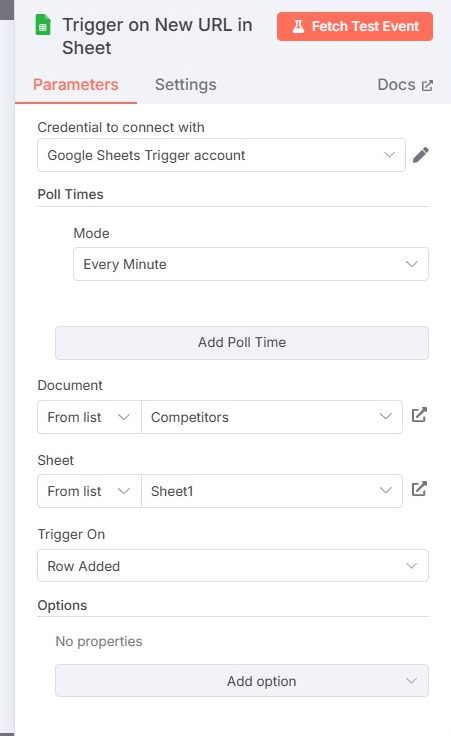
Task: Click the Docs external link icon
Action: [x=427, y=85]
